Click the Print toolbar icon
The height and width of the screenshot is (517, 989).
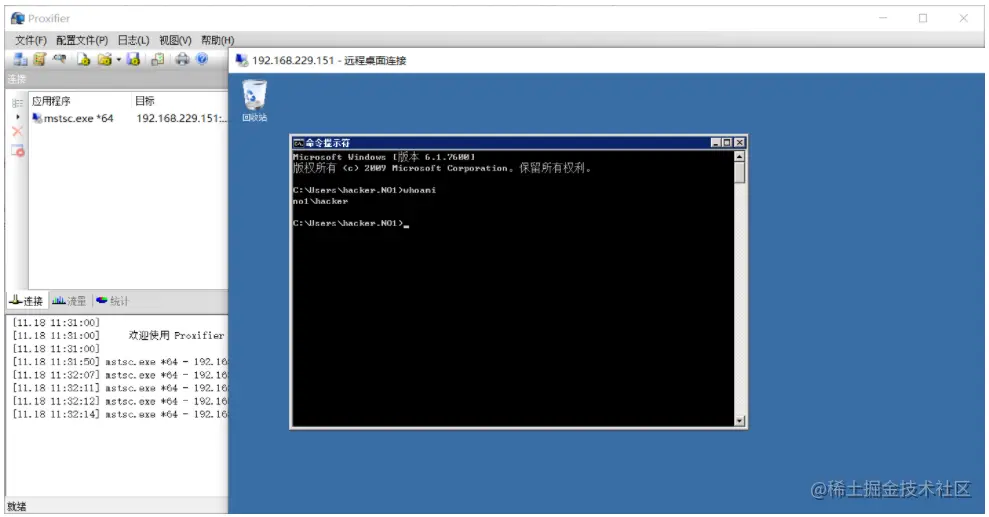[x=182, y=59]
